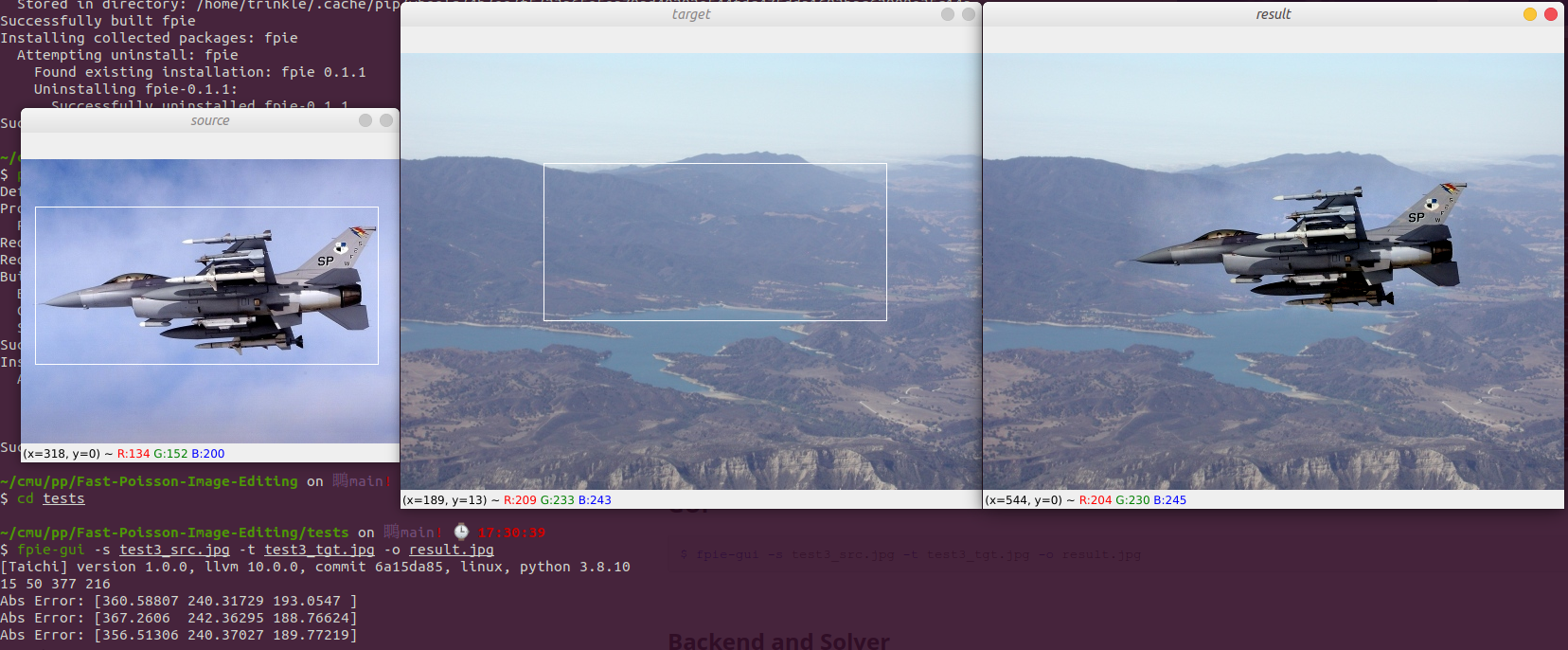This screenshot has height=650, width=1568.
Task: Click the 'fpie-gui' command text in the terminal
Action: [x=51, y=550]
